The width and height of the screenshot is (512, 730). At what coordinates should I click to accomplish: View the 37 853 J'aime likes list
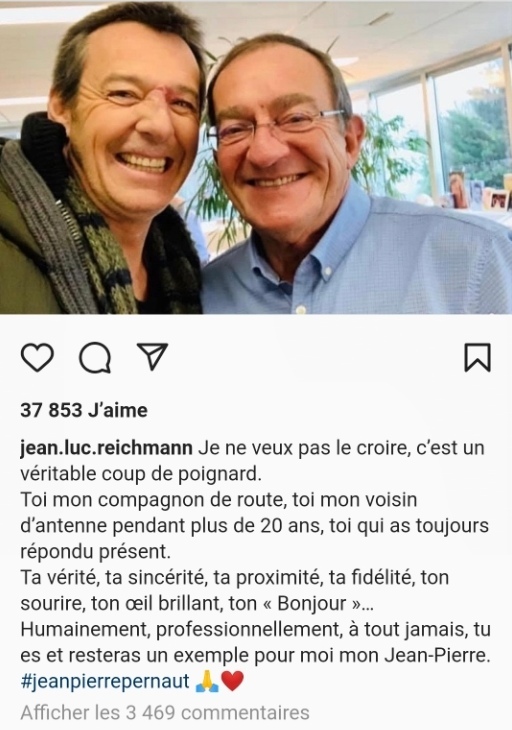(84, 410)
